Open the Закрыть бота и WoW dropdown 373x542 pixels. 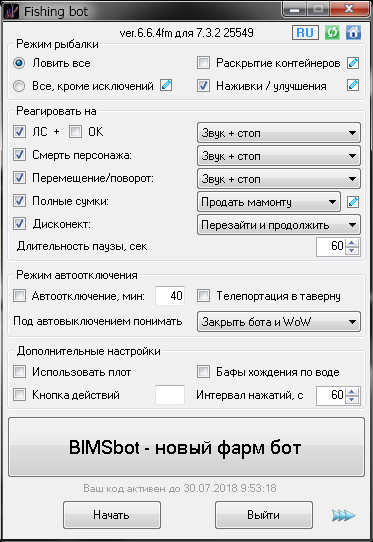[x=279, y=322]
